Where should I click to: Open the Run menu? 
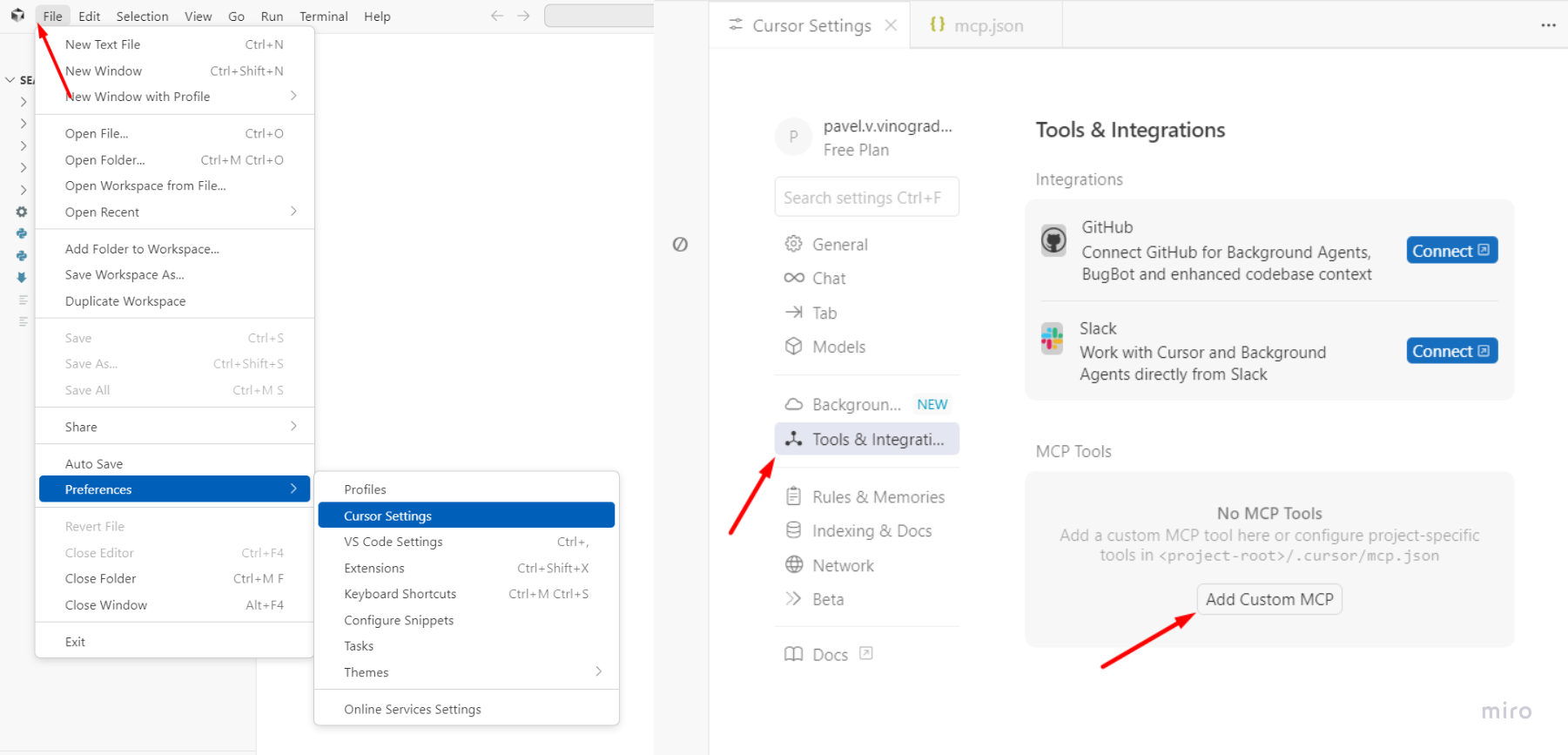tap(272, 16)
